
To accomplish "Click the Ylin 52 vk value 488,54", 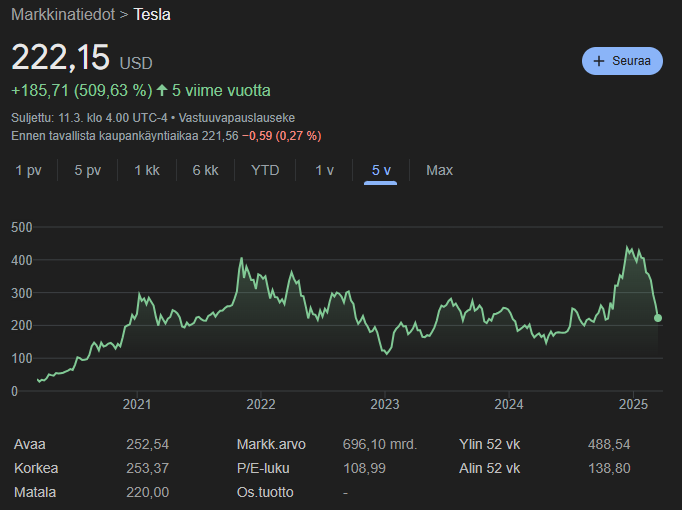I will (609, 444).
